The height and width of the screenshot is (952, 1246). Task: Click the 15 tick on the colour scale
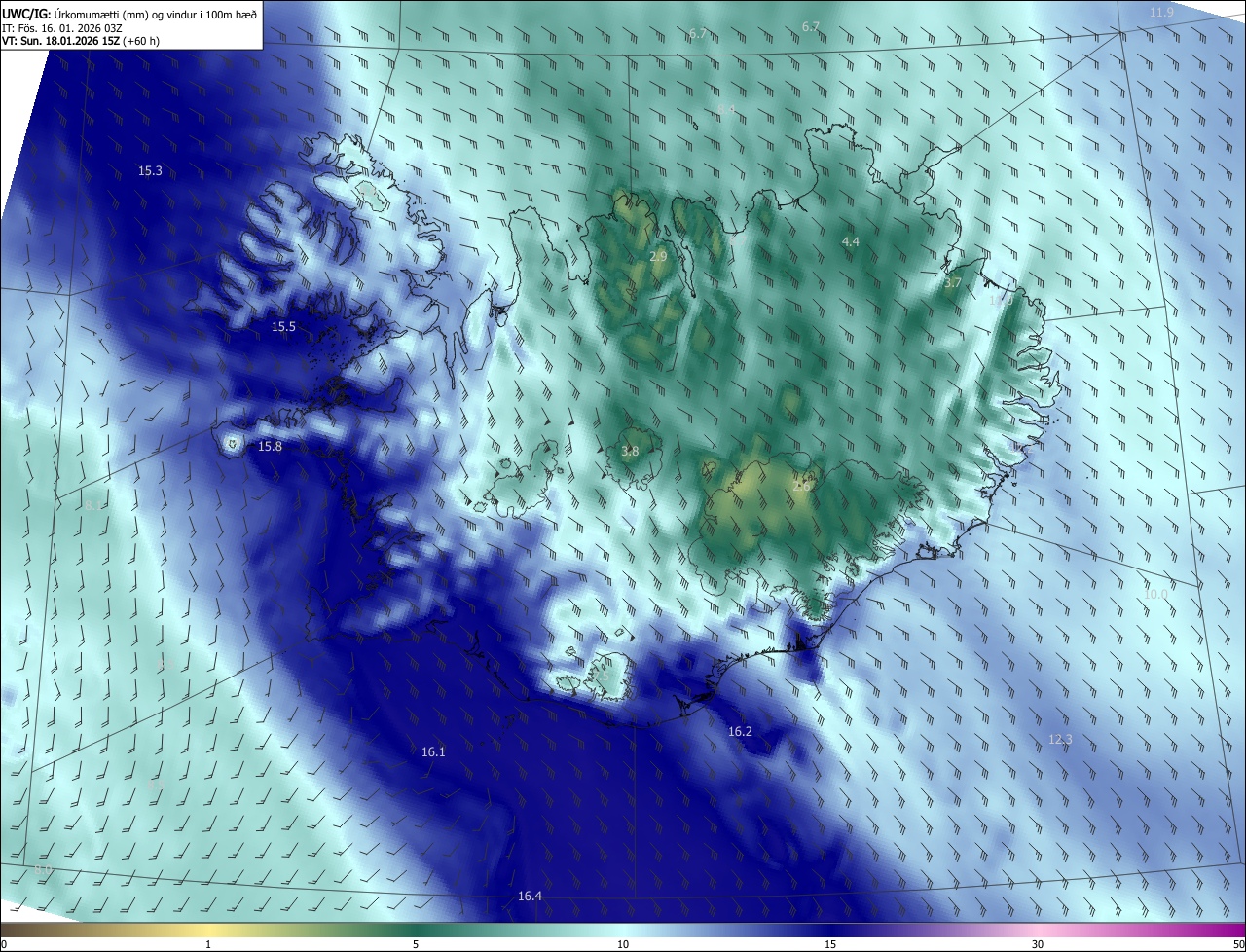830,945
